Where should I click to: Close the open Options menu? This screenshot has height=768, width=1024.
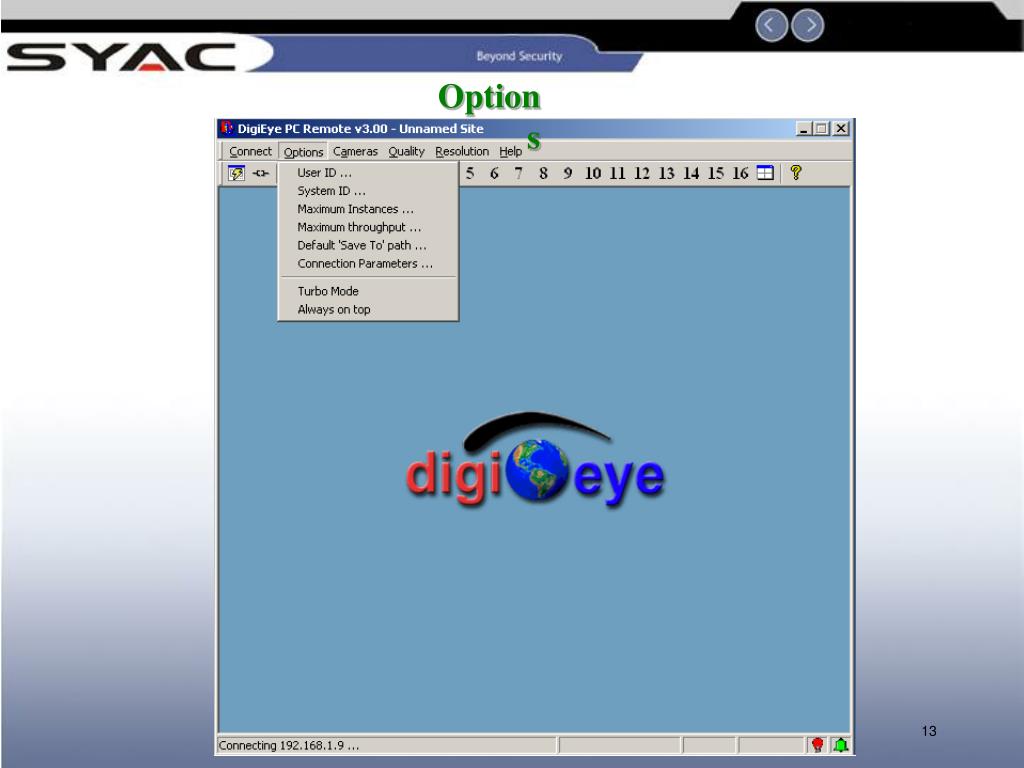coord(303,152)
